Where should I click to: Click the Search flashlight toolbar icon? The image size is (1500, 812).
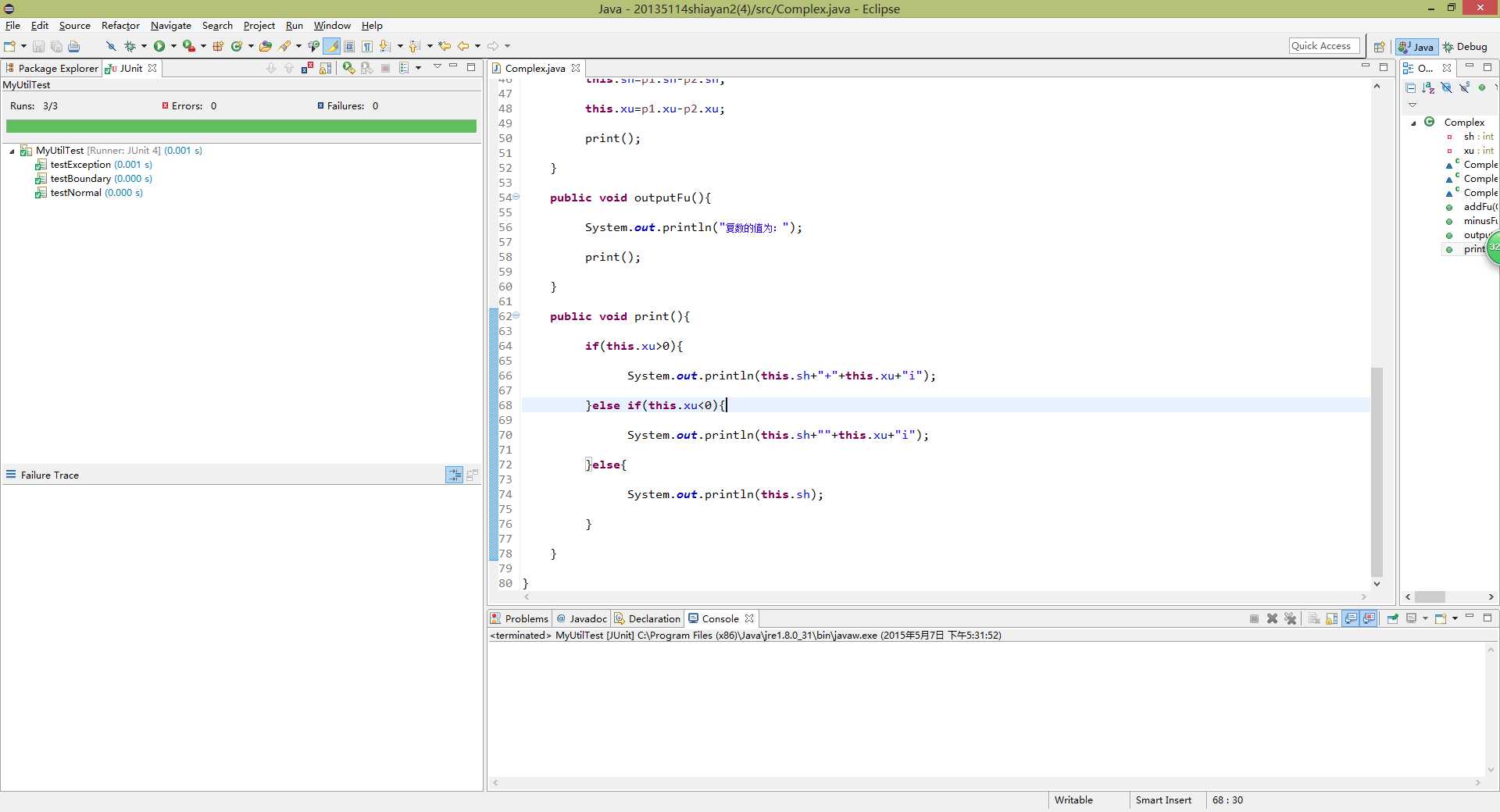tap(284, 46)
